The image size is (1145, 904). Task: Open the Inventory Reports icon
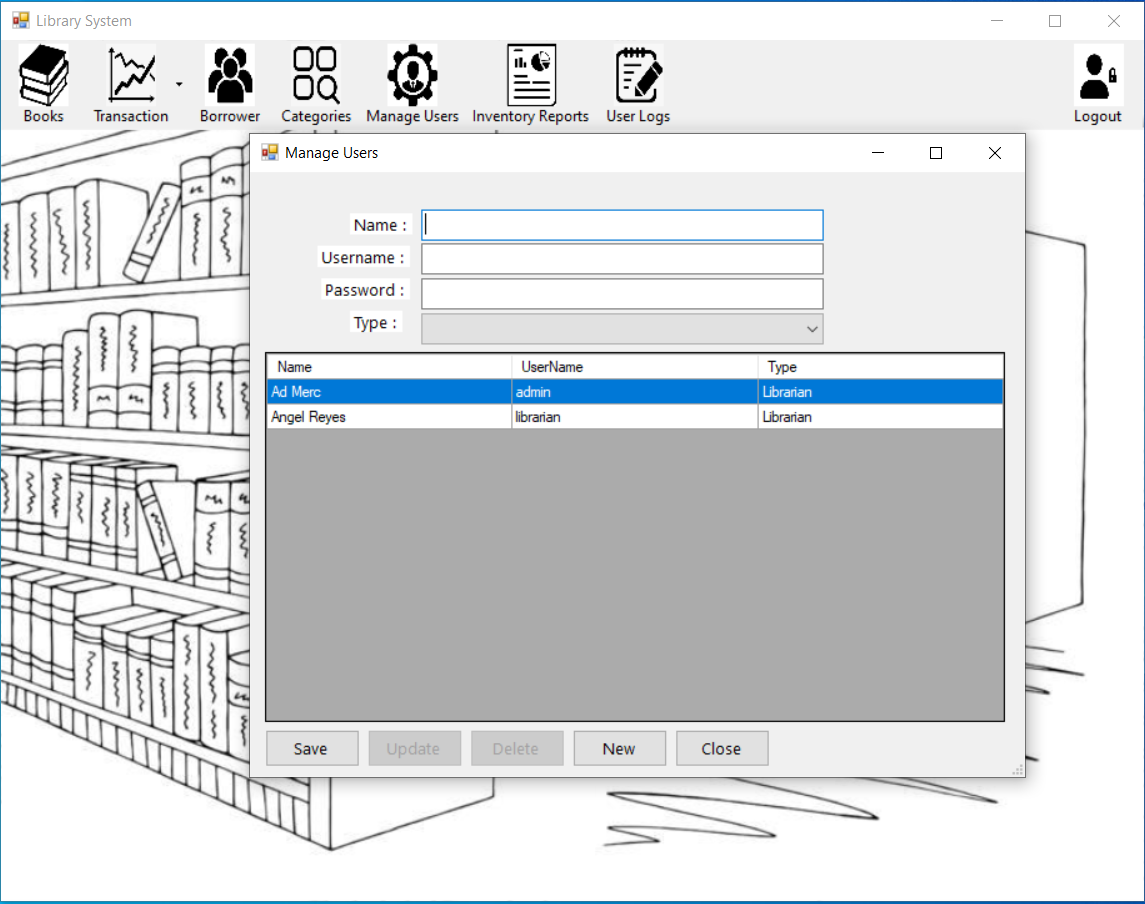click(530, 77)
